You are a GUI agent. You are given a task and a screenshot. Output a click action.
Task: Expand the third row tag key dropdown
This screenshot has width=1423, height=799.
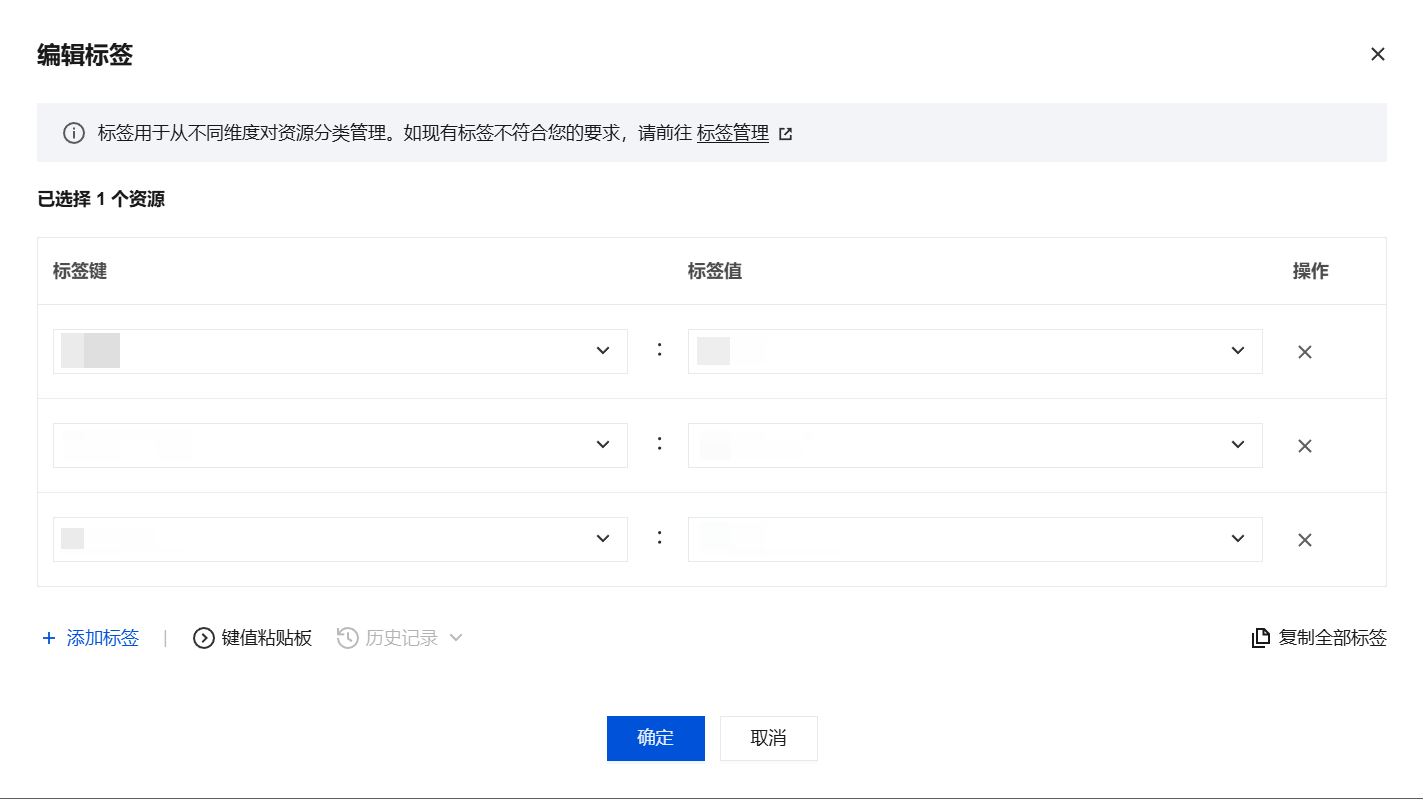click(602, 539)
